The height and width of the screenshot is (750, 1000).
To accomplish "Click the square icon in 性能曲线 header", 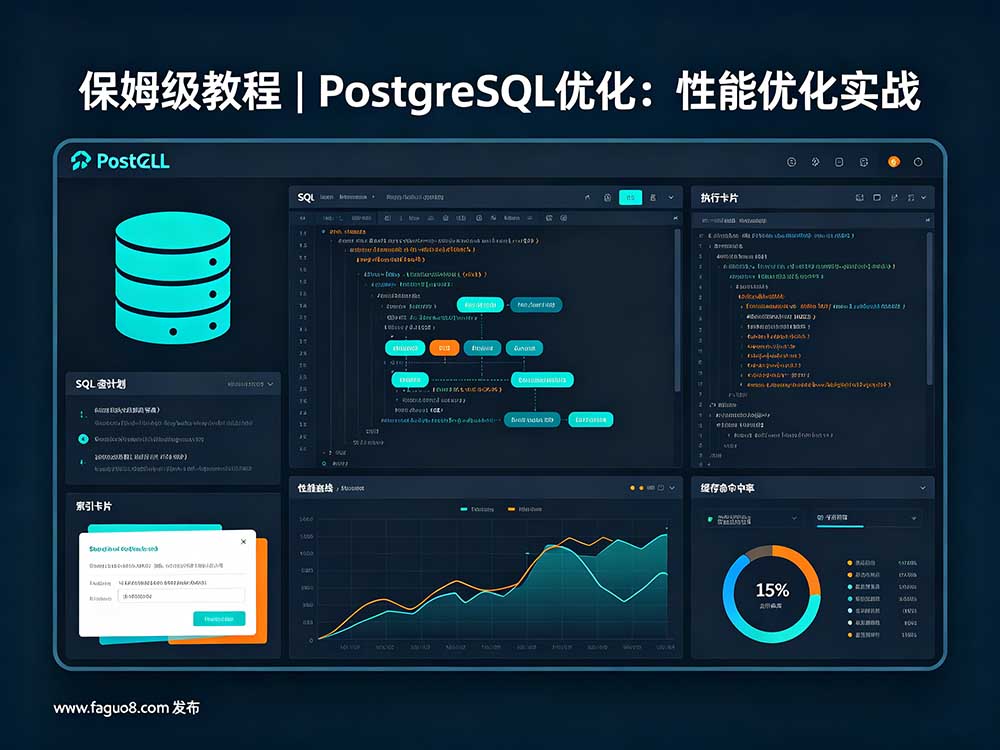I will pyautogui.click(x=661, y=488).
